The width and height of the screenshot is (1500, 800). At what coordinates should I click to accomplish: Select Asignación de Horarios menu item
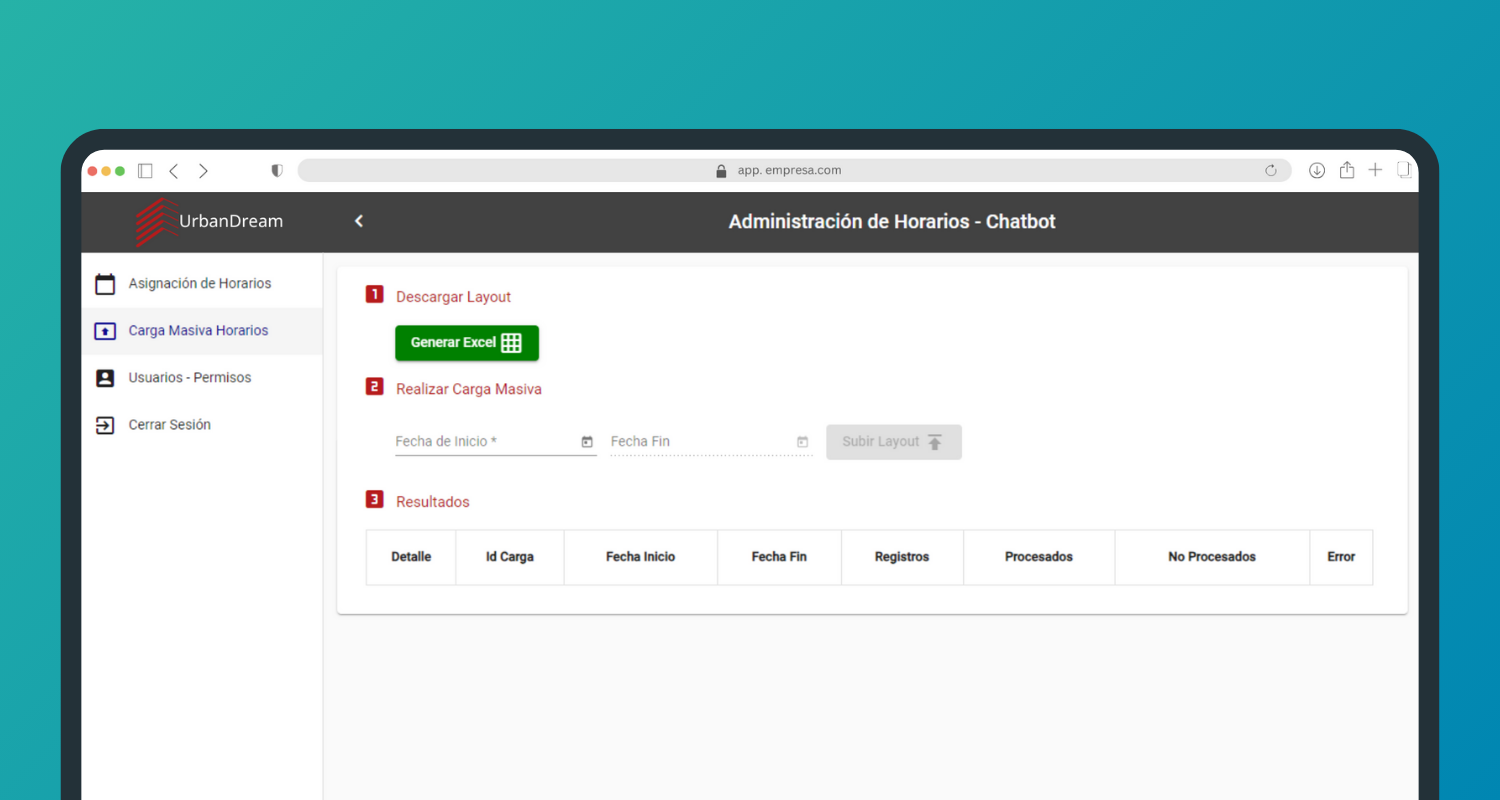pyautogui.click(x=200, y=284)
